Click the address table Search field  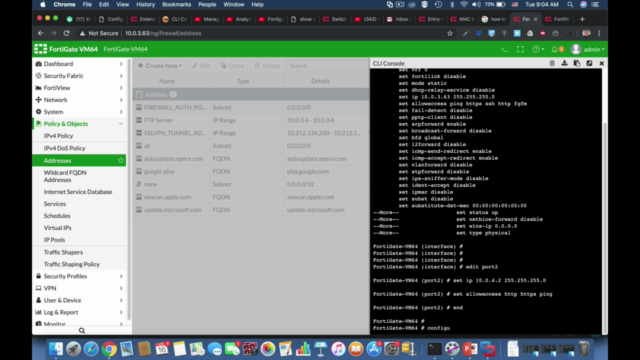(327, 66)
